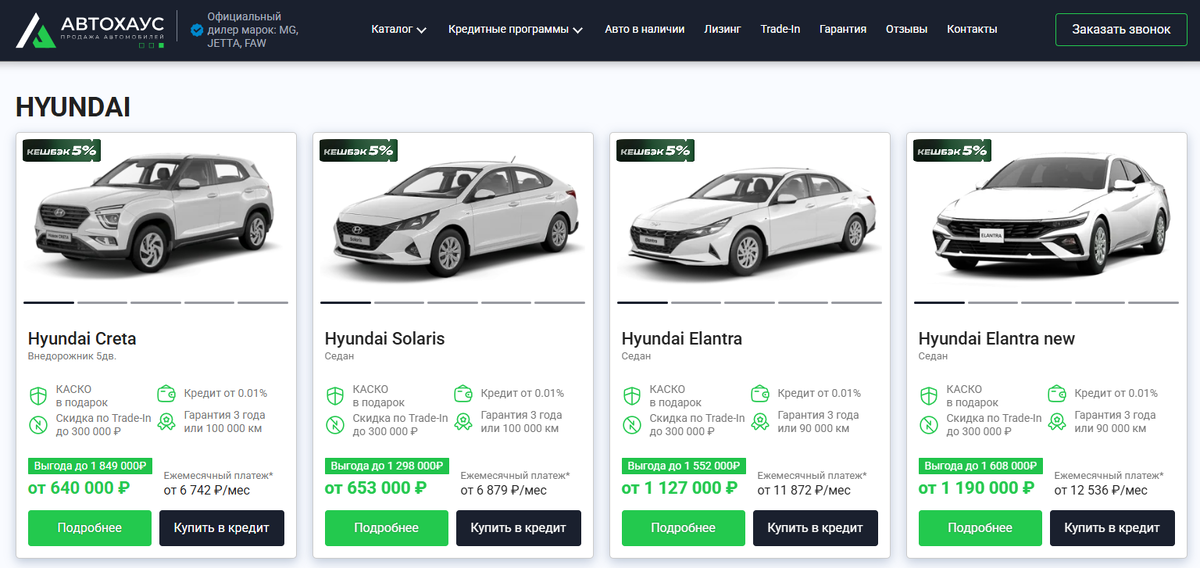Click Купить в кредит for the Hyundai Creta

point(221,528)
